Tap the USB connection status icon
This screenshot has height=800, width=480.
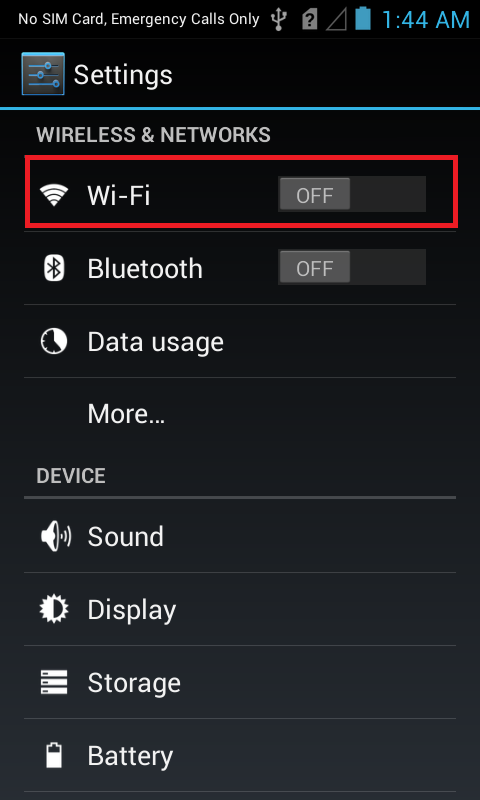pyautogui.click(x=279, y=19)
